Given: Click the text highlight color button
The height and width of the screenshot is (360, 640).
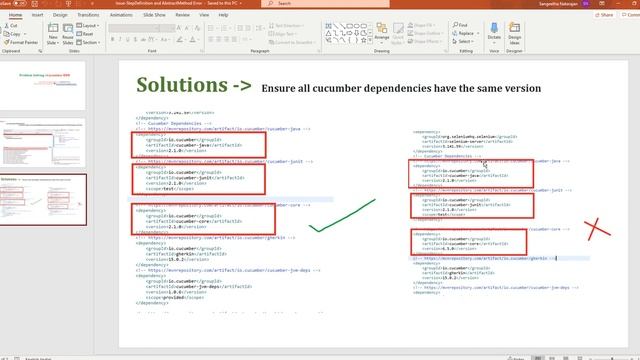Looking at the screenshot, I should (x=180, y=40).
